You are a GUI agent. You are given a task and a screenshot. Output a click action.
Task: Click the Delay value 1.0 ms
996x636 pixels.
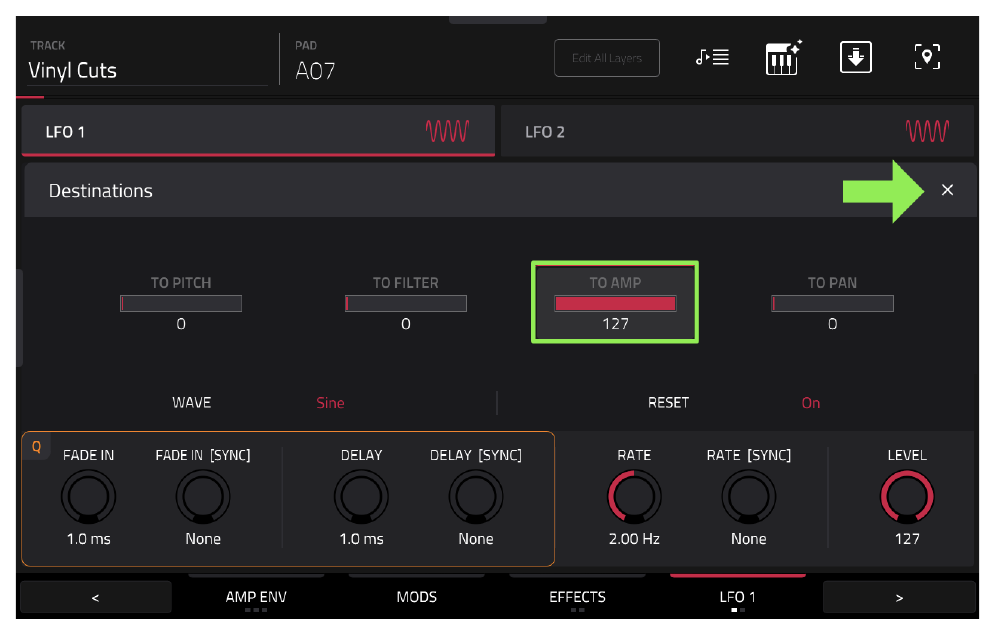(x=361, y=539)
